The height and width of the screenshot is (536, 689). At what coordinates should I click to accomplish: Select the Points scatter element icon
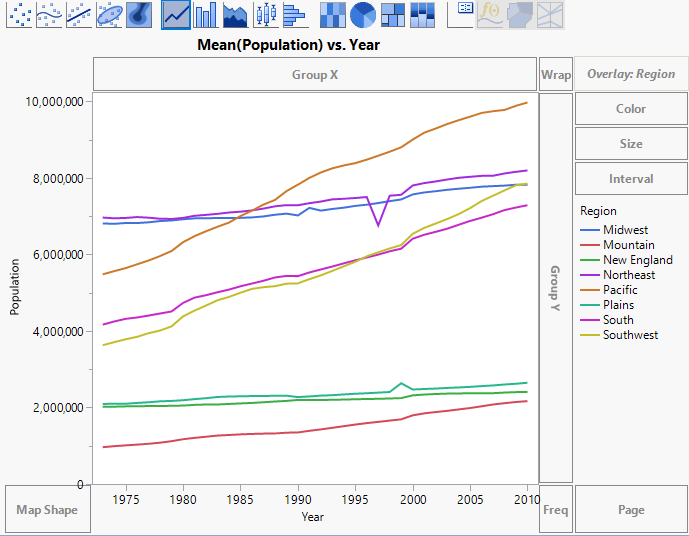coord(20,14)
